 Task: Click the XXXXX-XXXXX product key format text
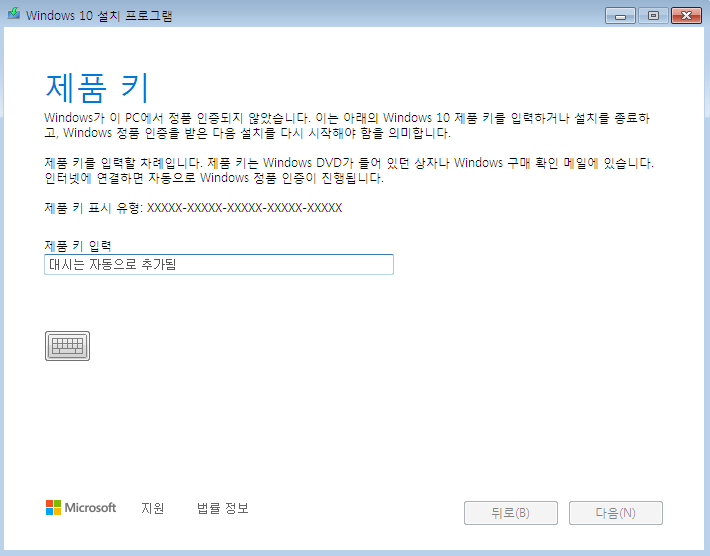pos(245,208)
